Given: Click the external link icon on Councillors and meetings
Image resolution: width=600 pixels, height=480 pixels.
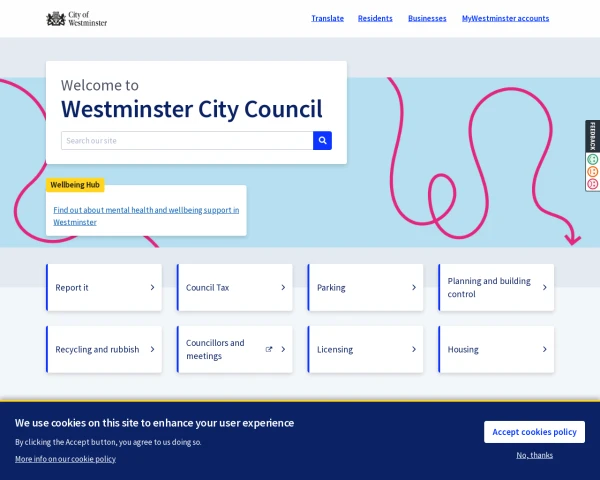Looking at the screenshot, I should tap(269, 349).
